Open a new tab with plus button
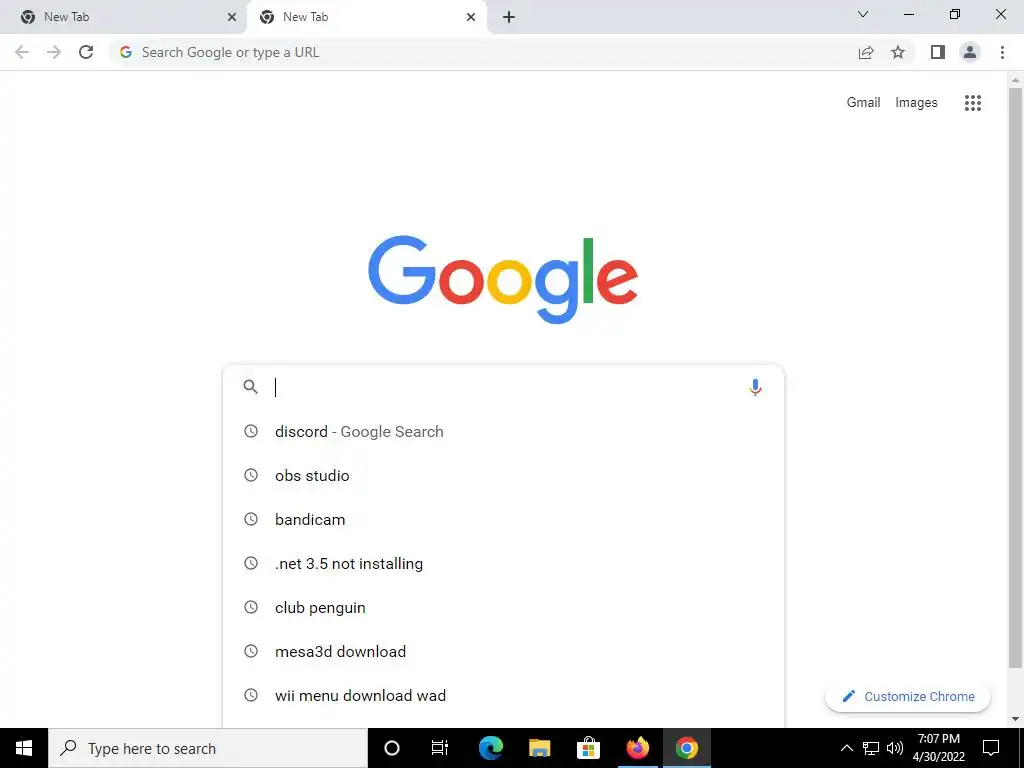 (x=509, y=18)
